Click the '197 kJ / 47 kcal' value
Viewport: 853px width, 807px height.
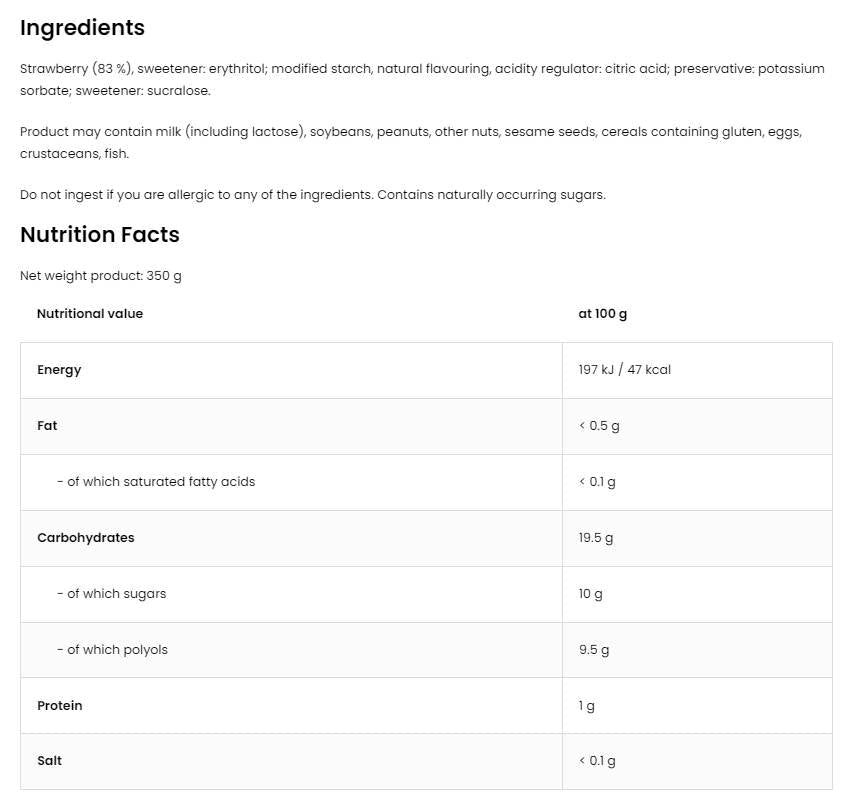pyautogui.click(x=624, y=370)
